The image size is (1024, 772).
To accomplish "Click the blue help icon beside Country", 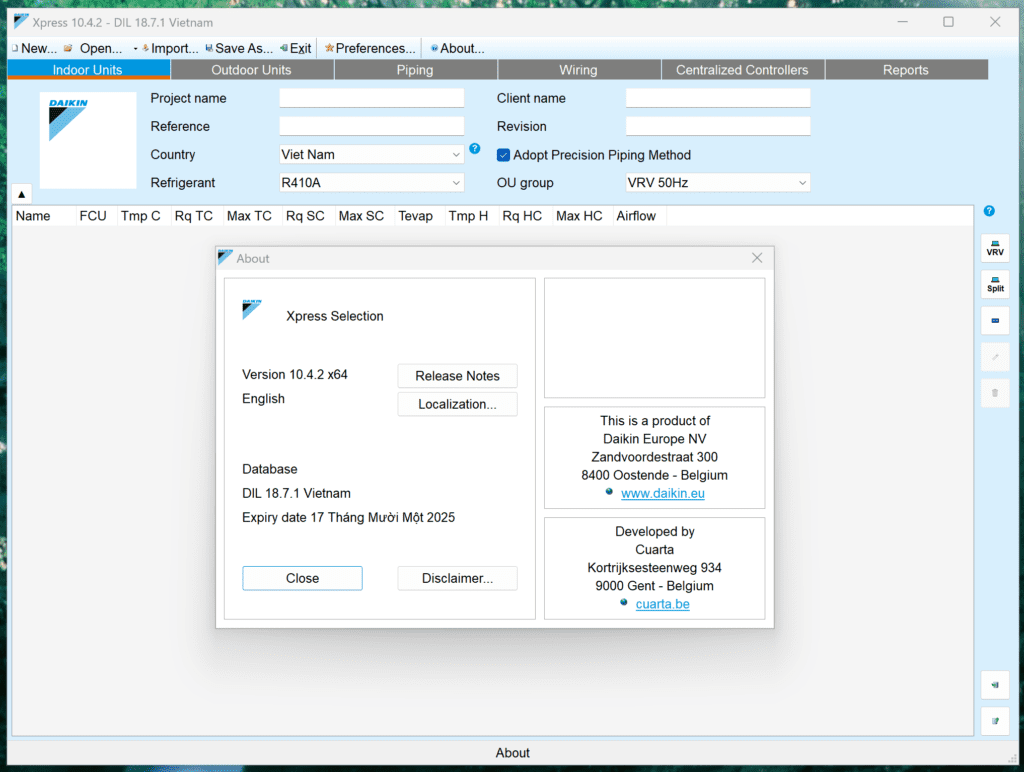I will pos(475,149).
